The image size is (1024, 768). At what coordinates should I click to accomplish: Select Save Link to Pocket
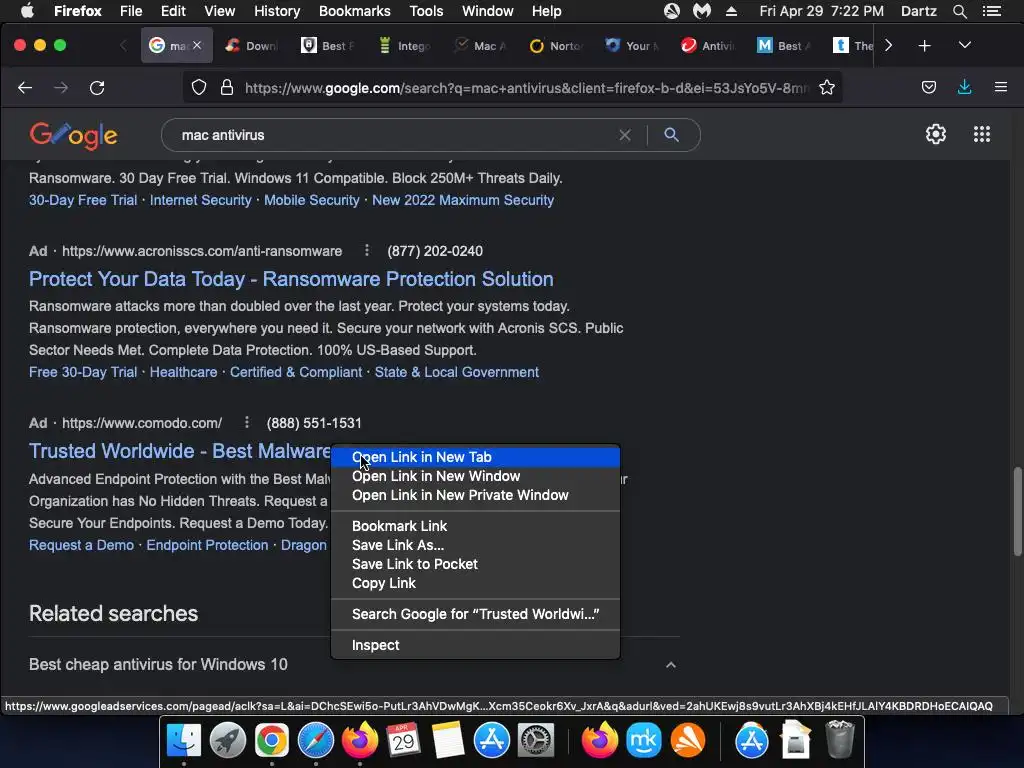click(475, 564)
